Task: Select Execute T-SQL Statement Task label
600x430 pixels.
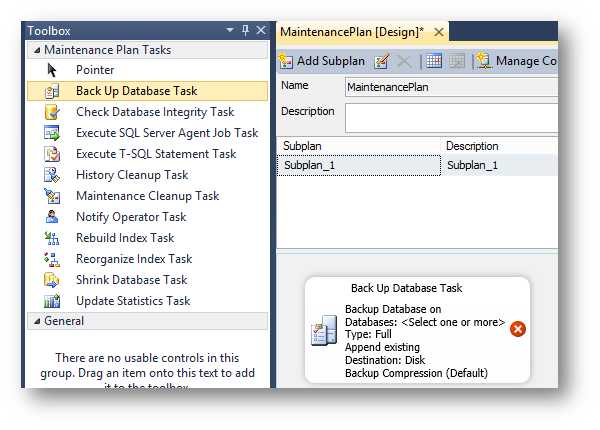Action: click(156, 154)
